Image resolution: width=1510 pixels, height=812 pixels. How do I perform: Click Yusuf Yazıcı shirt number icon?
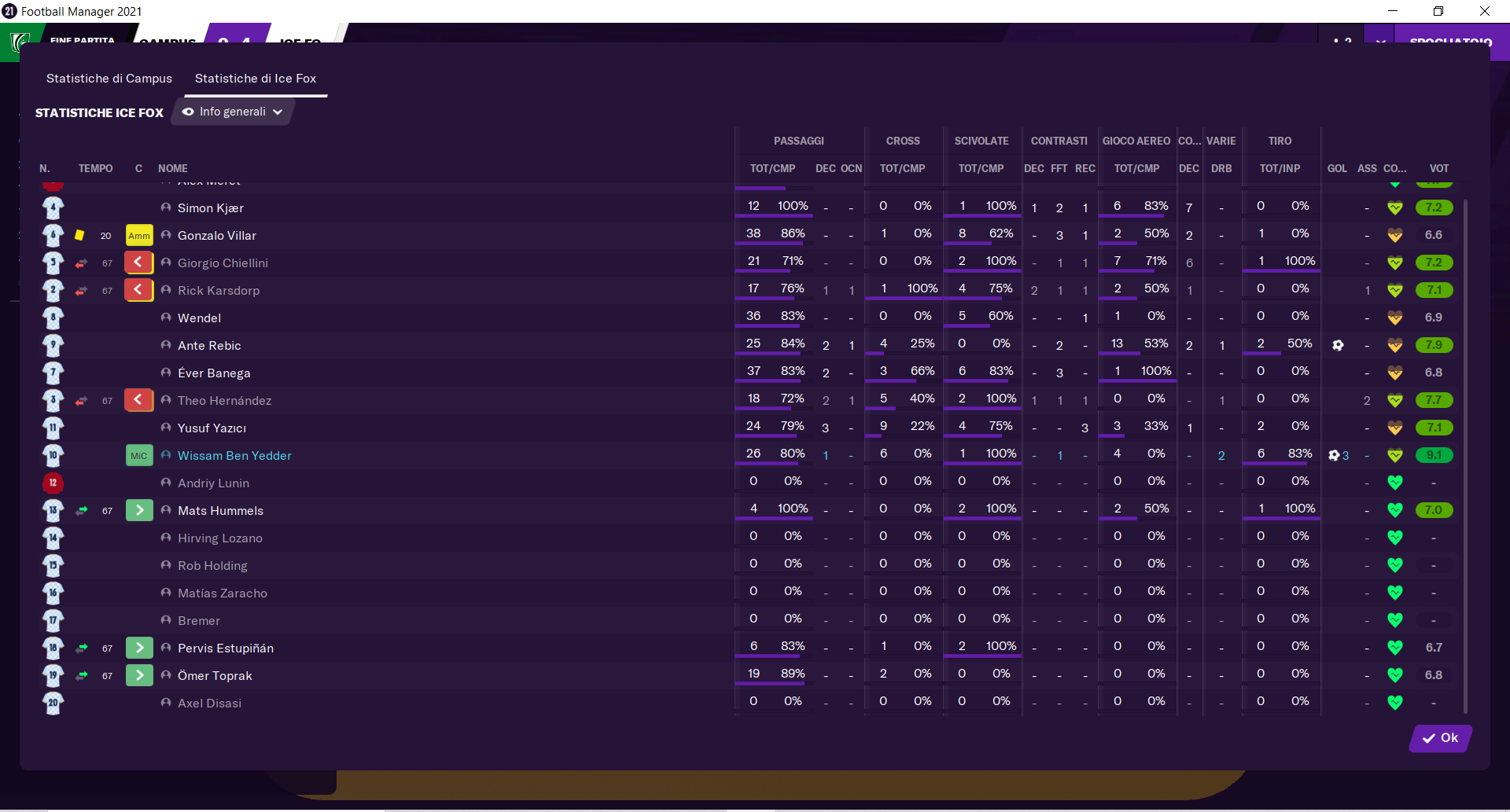click(x=53, y=428)
